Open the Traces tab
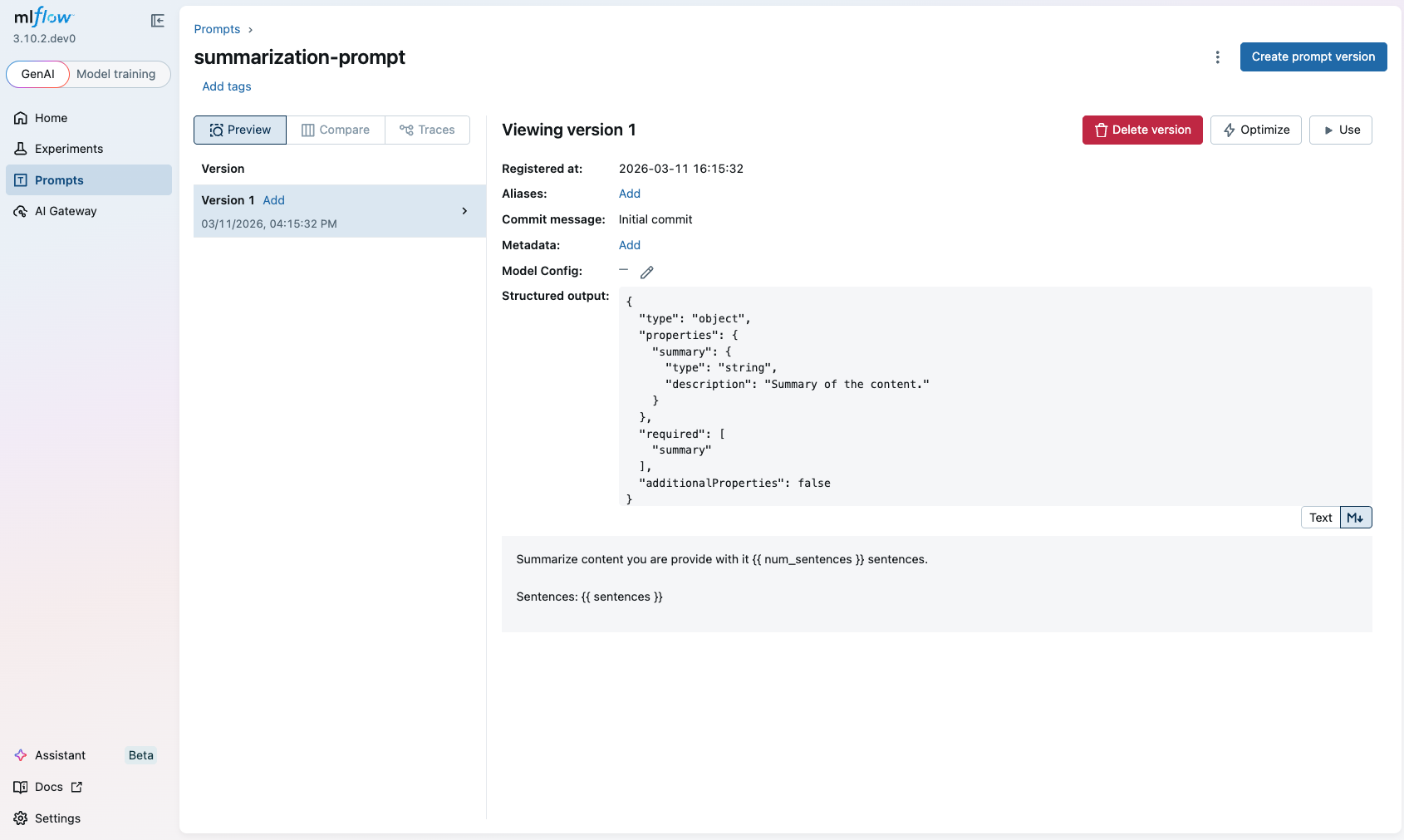The height and width of the screenshot is (840, 1404). click(427, 130)
